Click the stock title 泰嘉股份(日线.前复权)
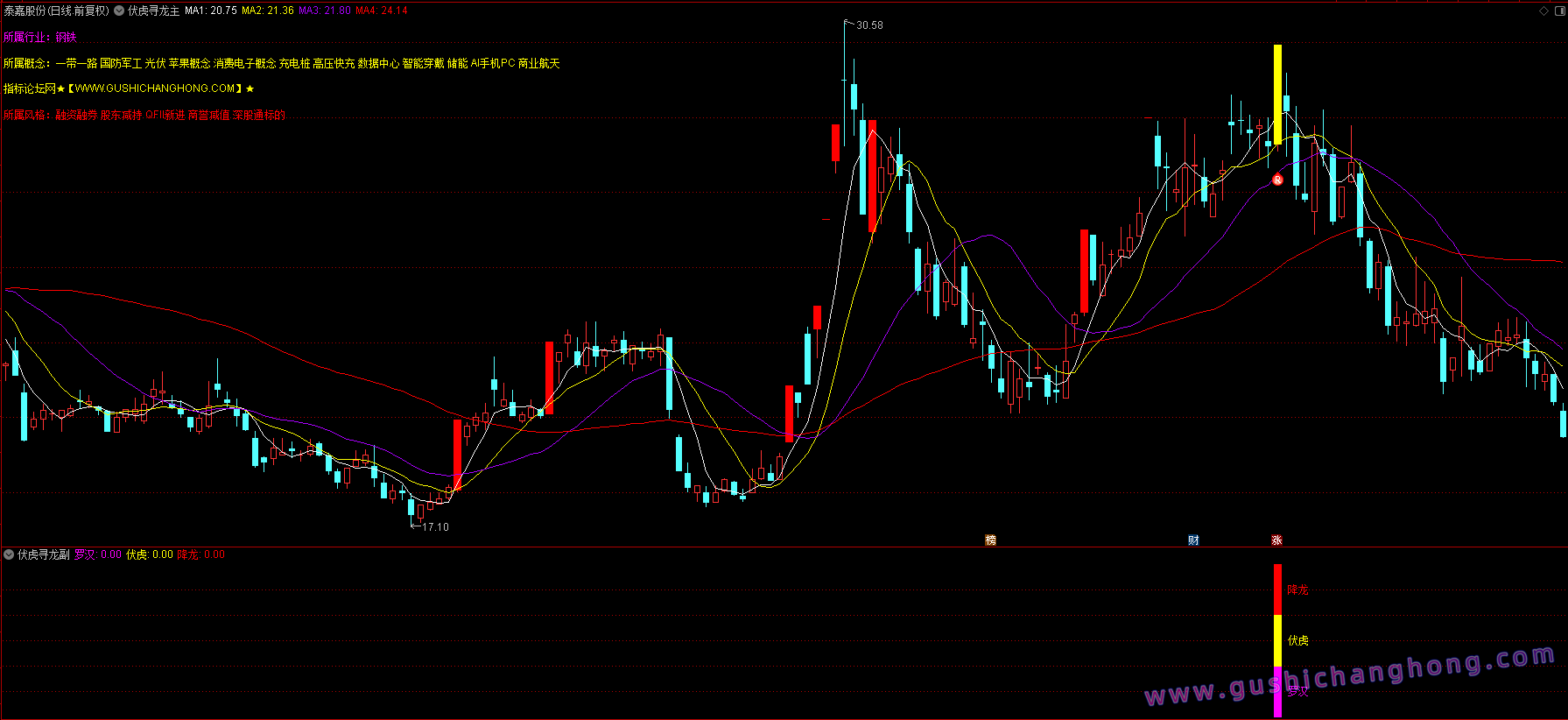This screenshot has width=1568, height=720. (x=57, y=11)
